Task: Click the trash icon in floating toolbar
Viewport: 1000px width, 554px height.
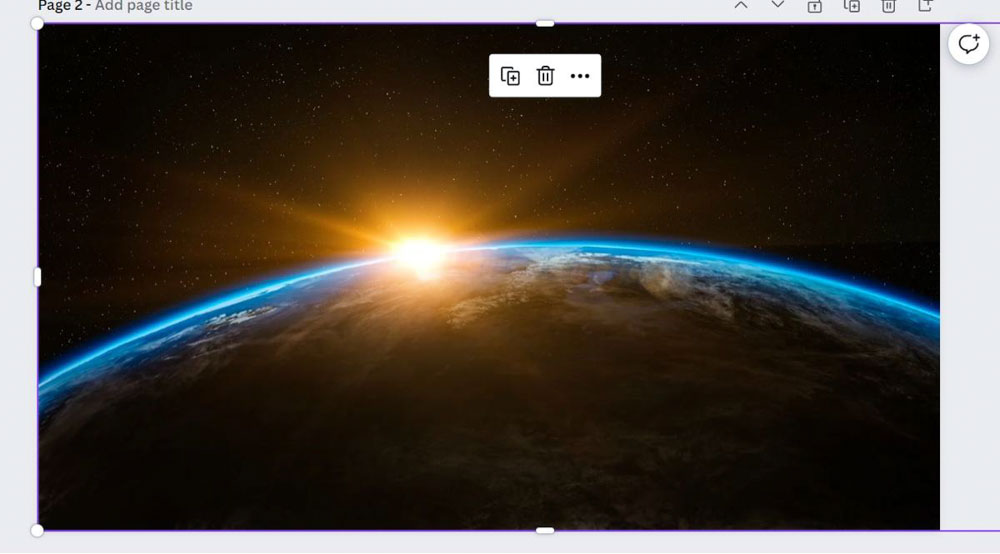Action: 545,76
